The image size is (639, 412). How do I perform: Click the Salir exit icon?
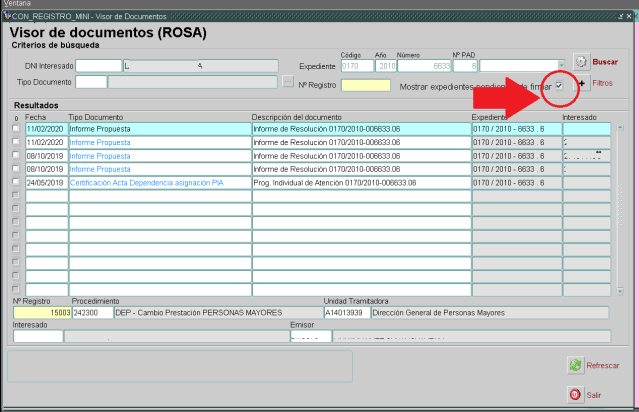[x=575, y=395]
